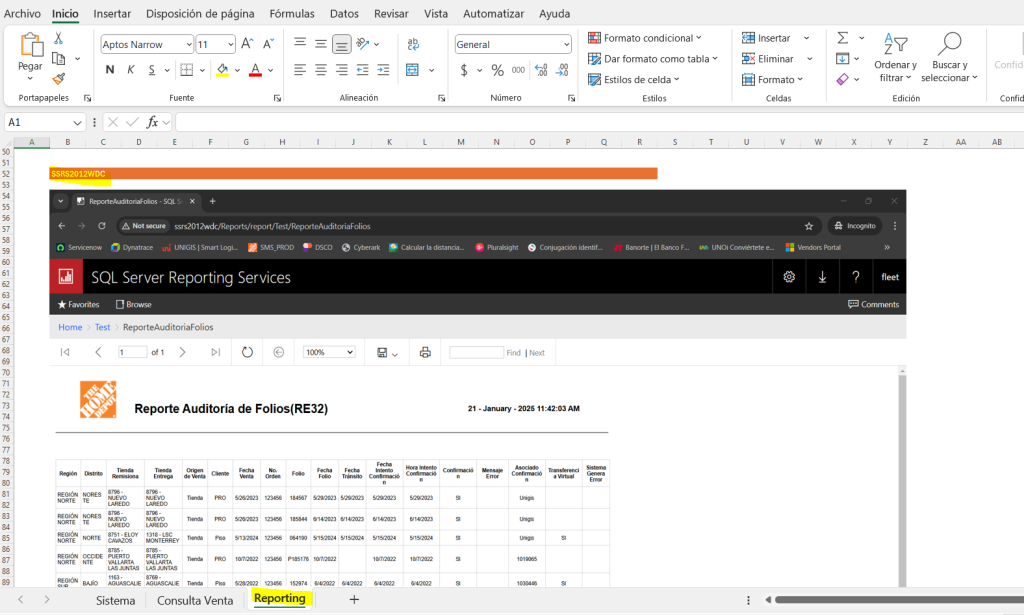The height and width of the screenshot is (615, 1024).
Task: Align text left icon
Action: pos(300,70)
